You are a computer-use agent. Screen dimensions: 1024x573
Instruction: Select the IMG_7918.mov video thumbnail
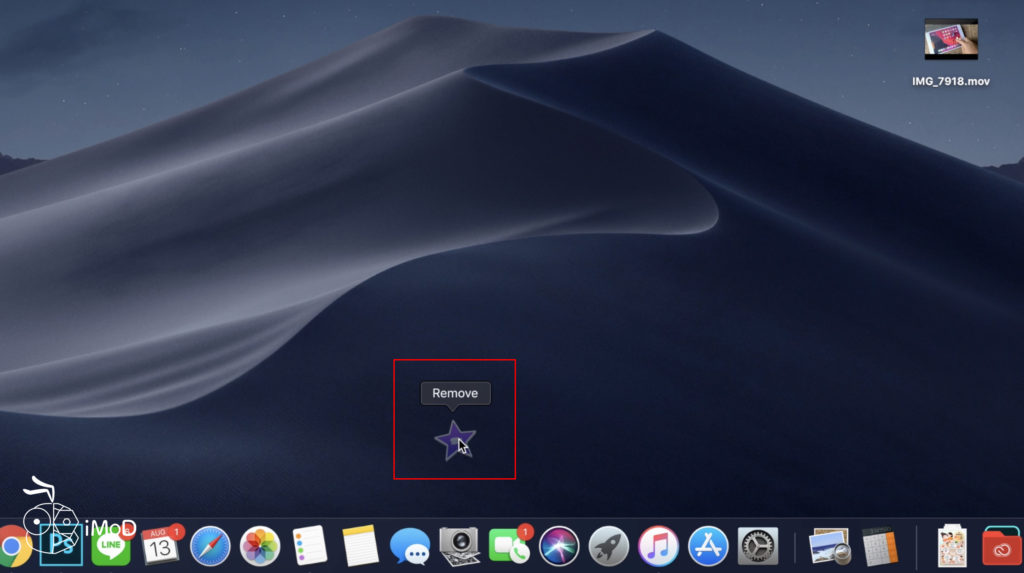[x=951, y=39]
